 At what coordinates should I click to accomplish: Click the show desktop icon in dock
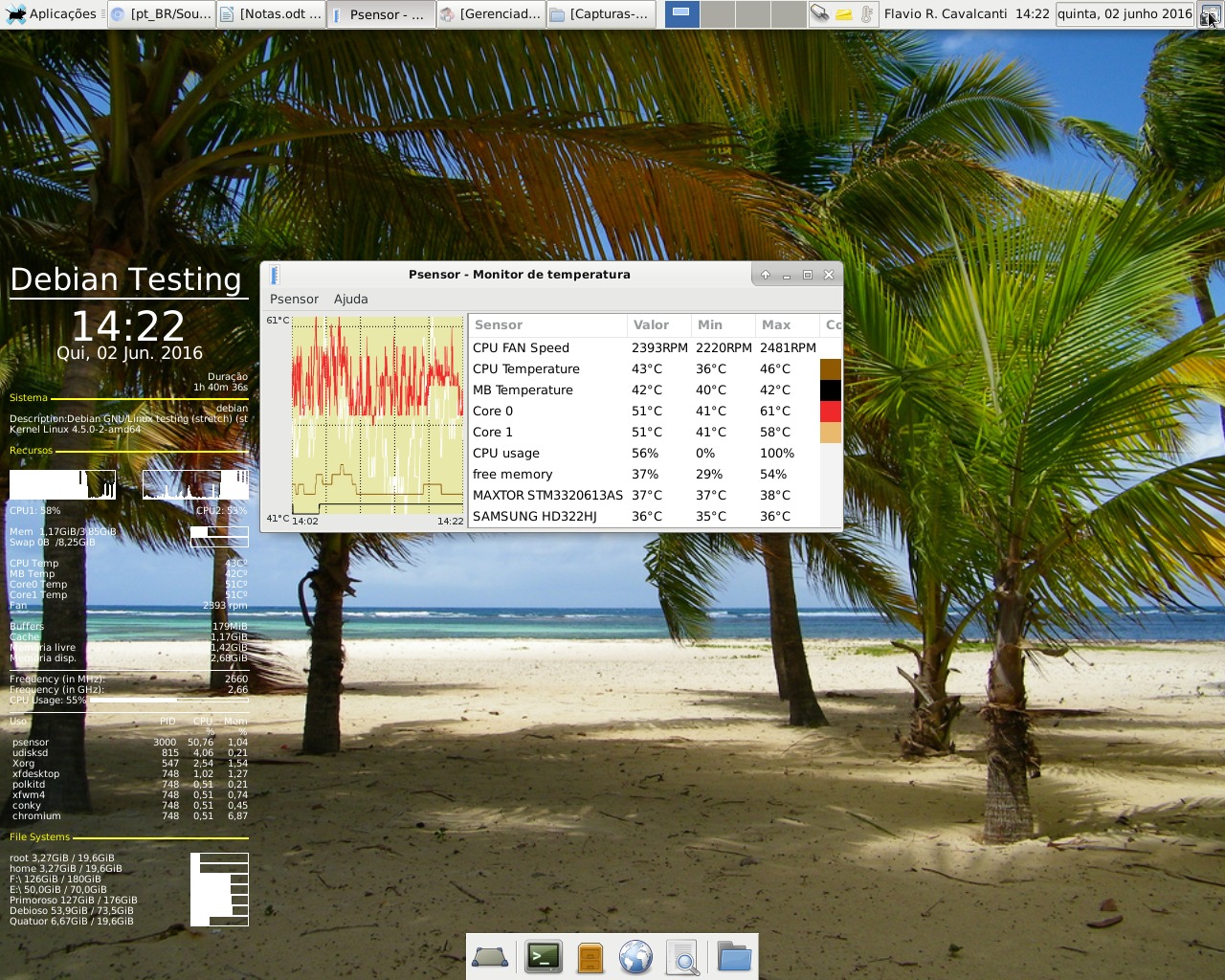point(490,956)
